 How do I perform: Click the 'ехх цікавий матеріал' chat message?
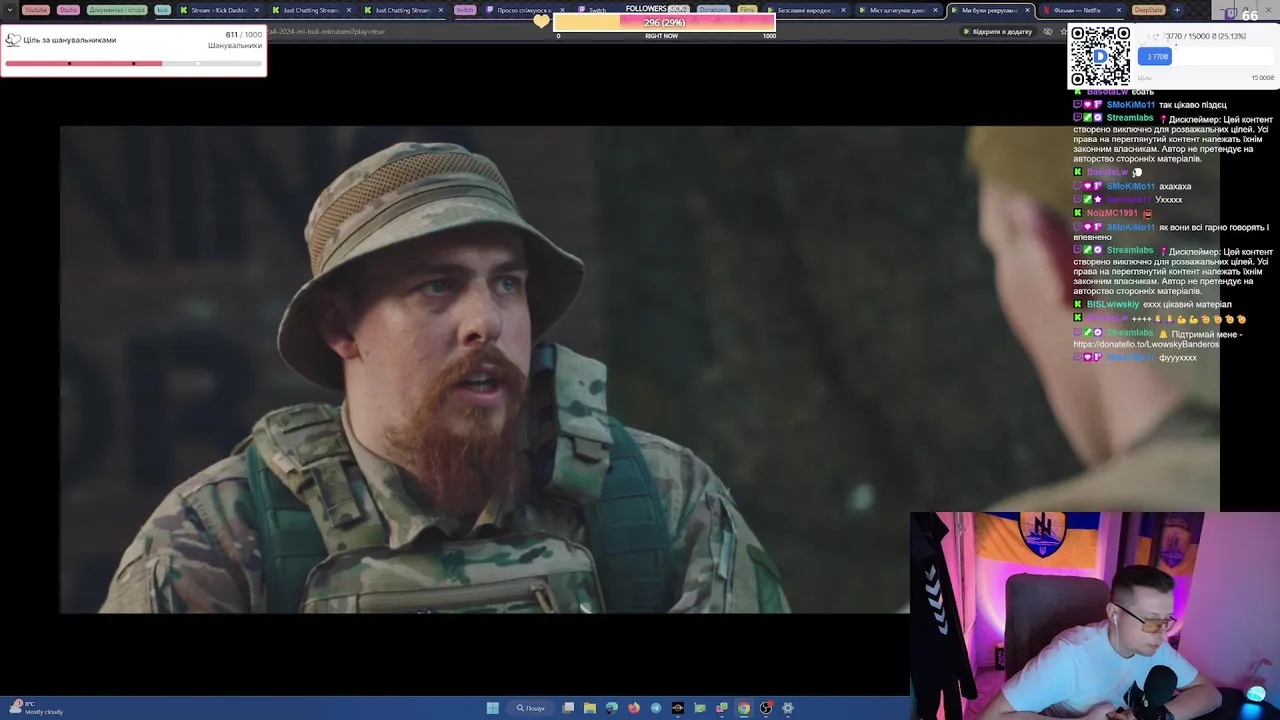pyautogui.click(x=1187, y=304)
